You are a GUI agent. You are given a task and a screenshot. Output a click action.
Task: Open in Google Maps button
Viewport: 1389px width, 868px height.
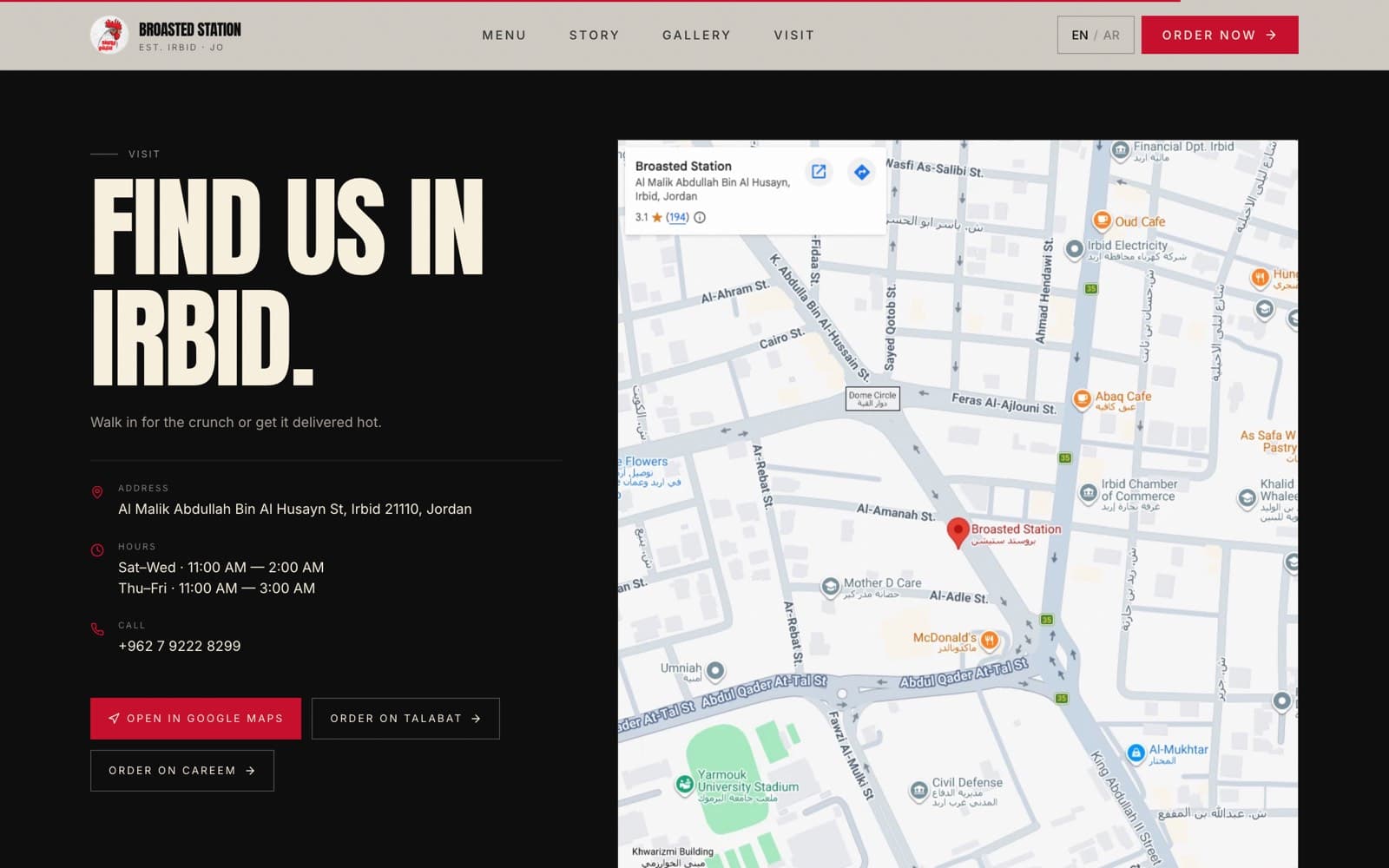(x=195, y=719)
